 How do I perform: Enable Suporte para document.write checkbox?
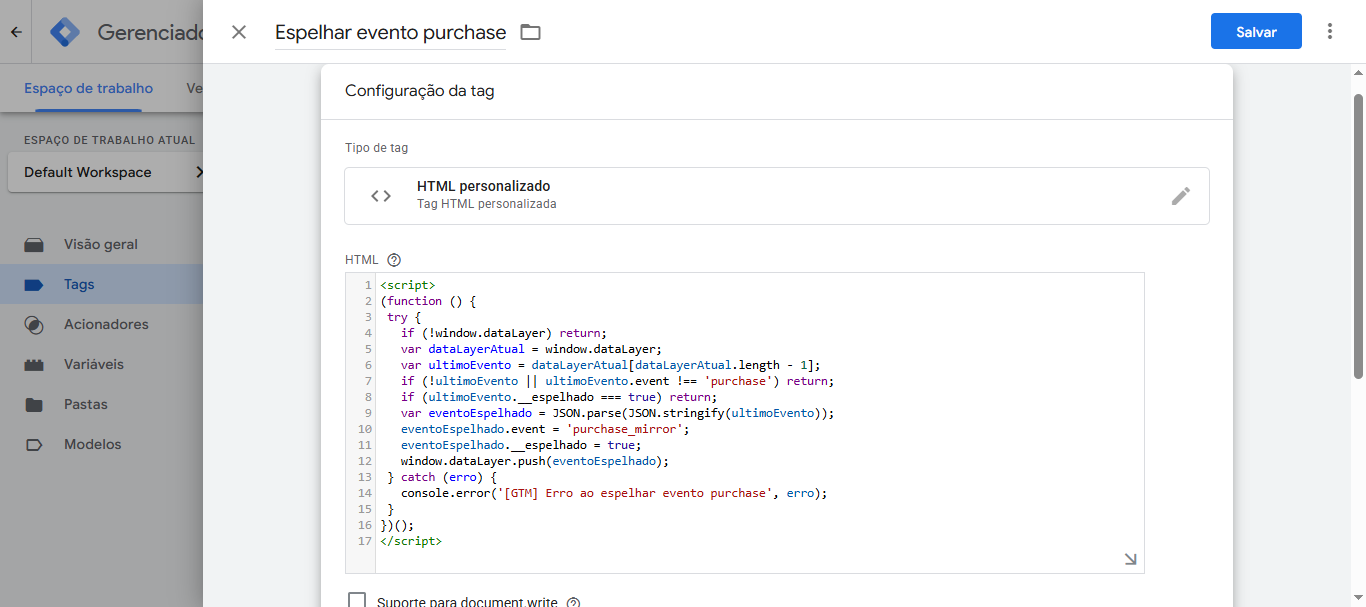click(x=357, y=601)
